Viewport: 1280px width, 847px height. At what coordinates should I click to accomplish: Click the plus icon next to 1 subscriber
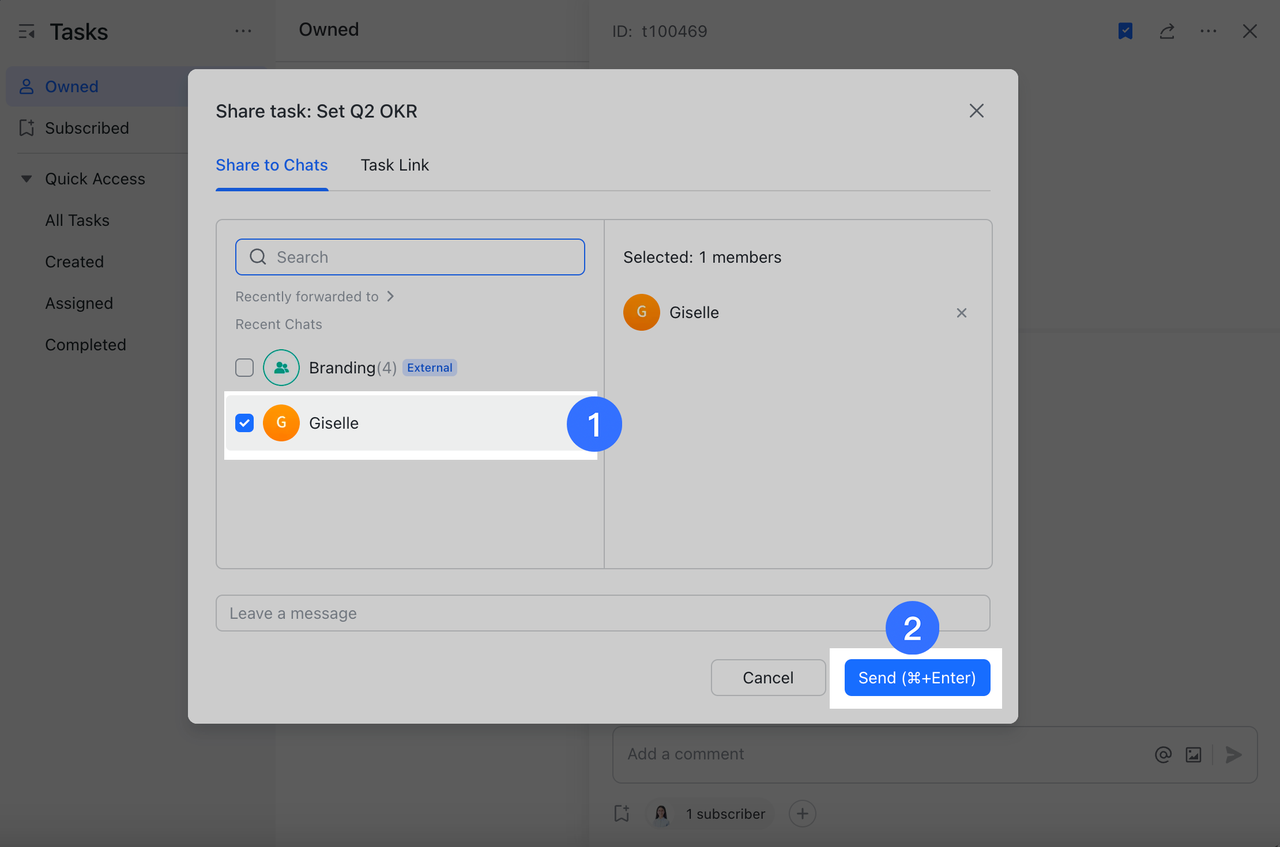[802, 813]
